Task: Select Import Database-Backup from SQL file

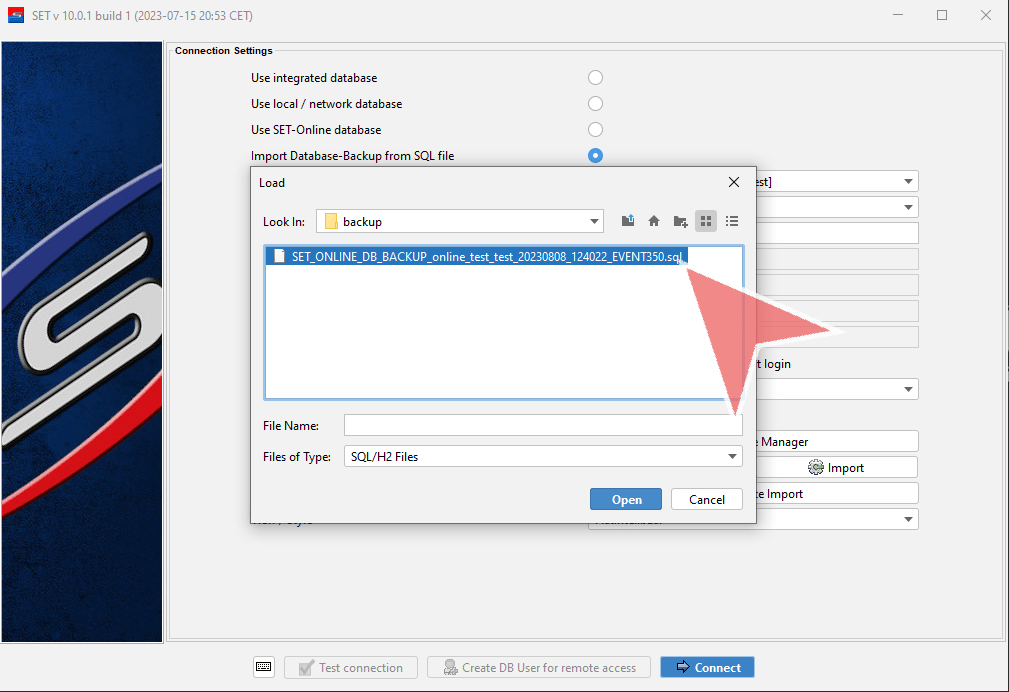Action: tap(595, 156)
